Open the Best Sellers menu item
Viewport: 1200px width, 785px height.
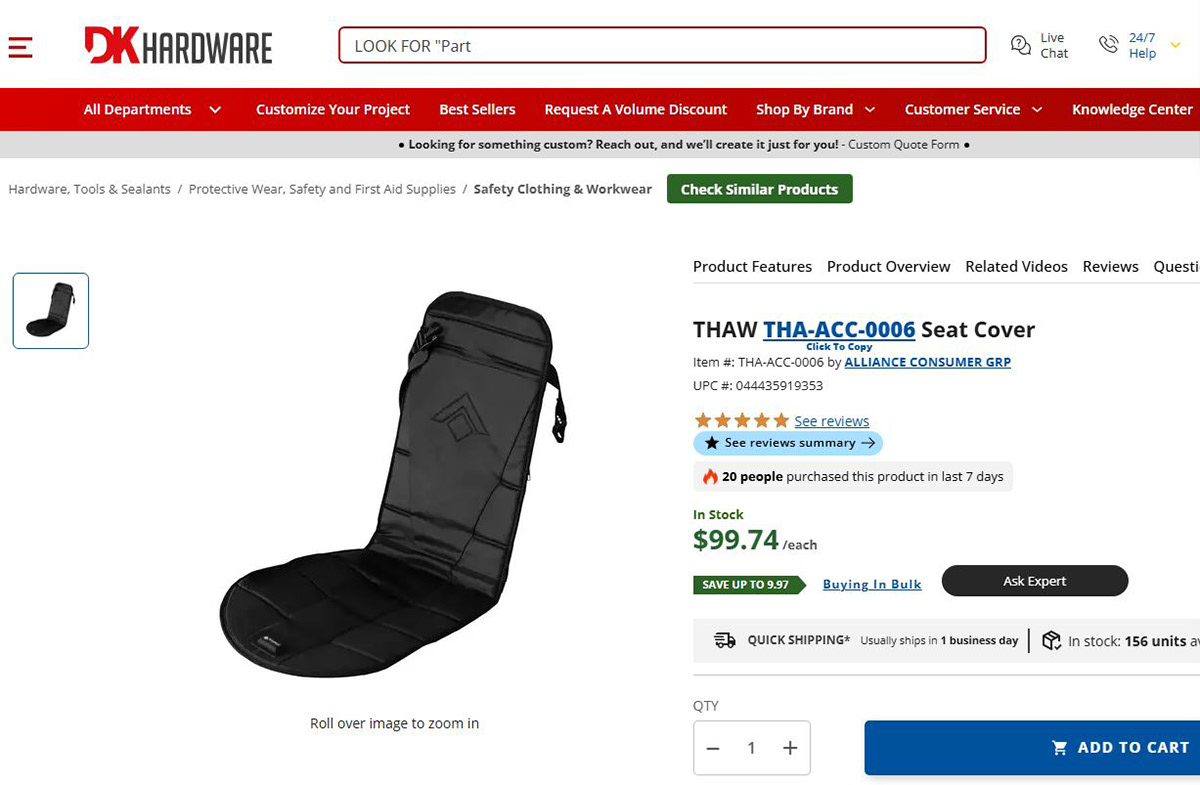click(477, 110)
